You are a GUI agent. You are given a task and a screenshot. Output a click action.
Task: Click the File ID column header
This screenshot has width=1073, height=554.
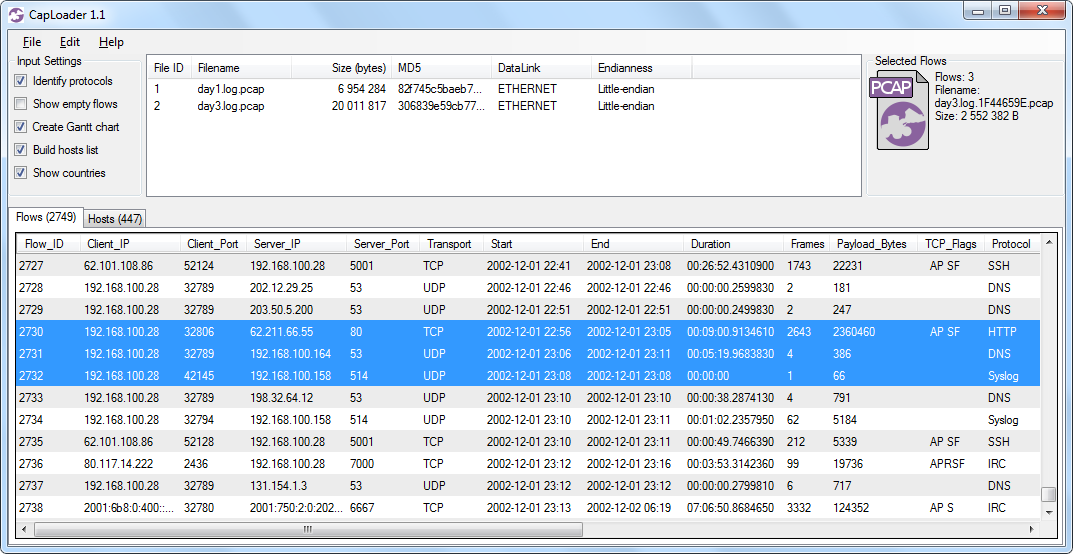pos(169,68)
